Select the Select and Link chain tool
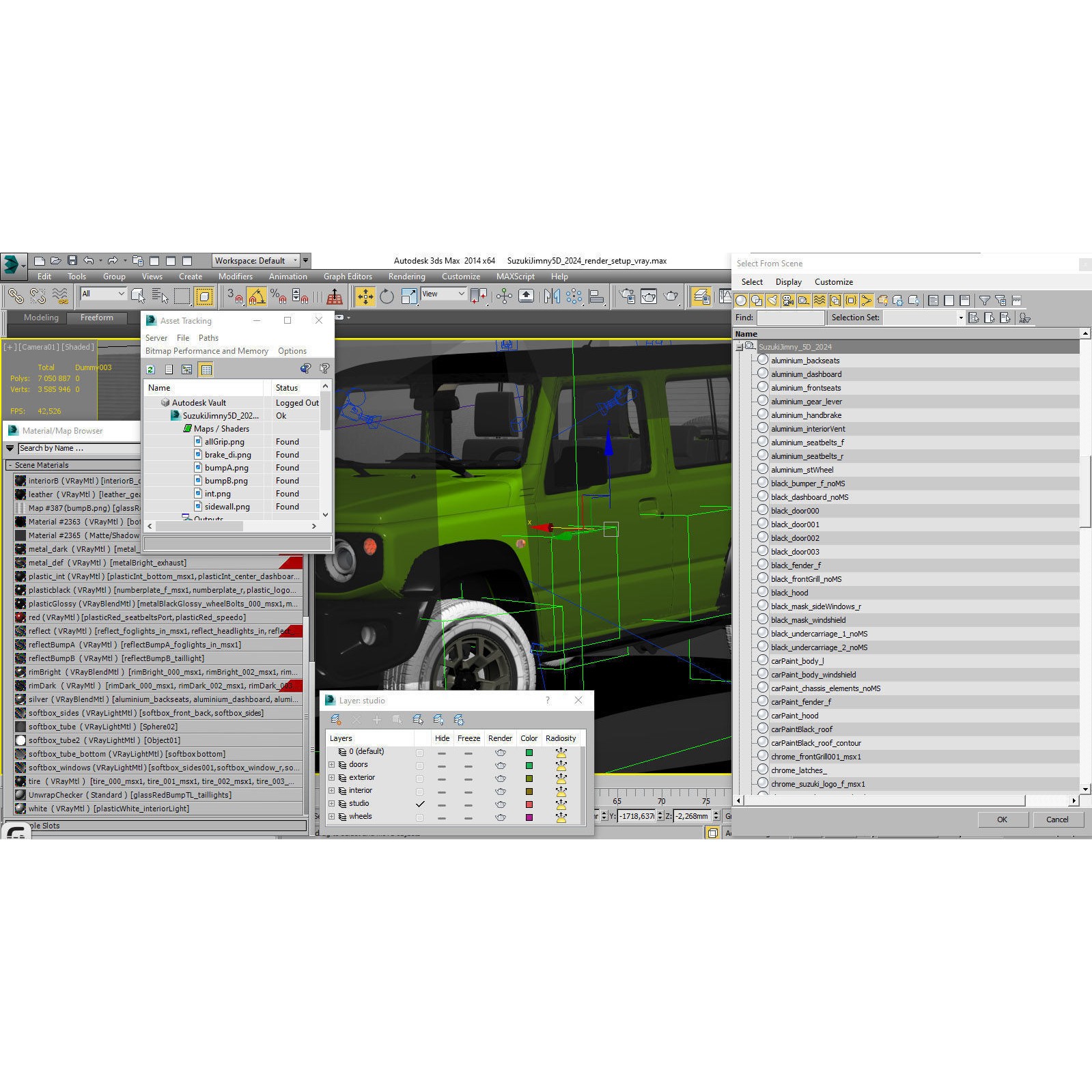This screenshot has width=1092, height=1092. 15,296
